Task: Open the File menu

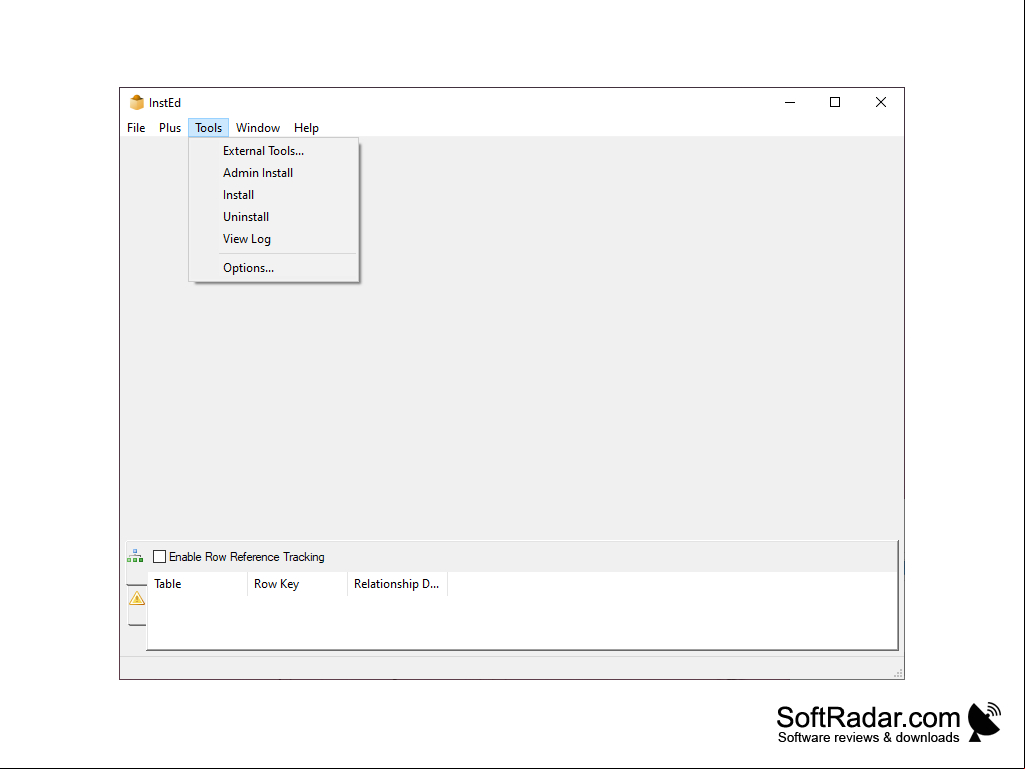Action: (x=136, y=128)
